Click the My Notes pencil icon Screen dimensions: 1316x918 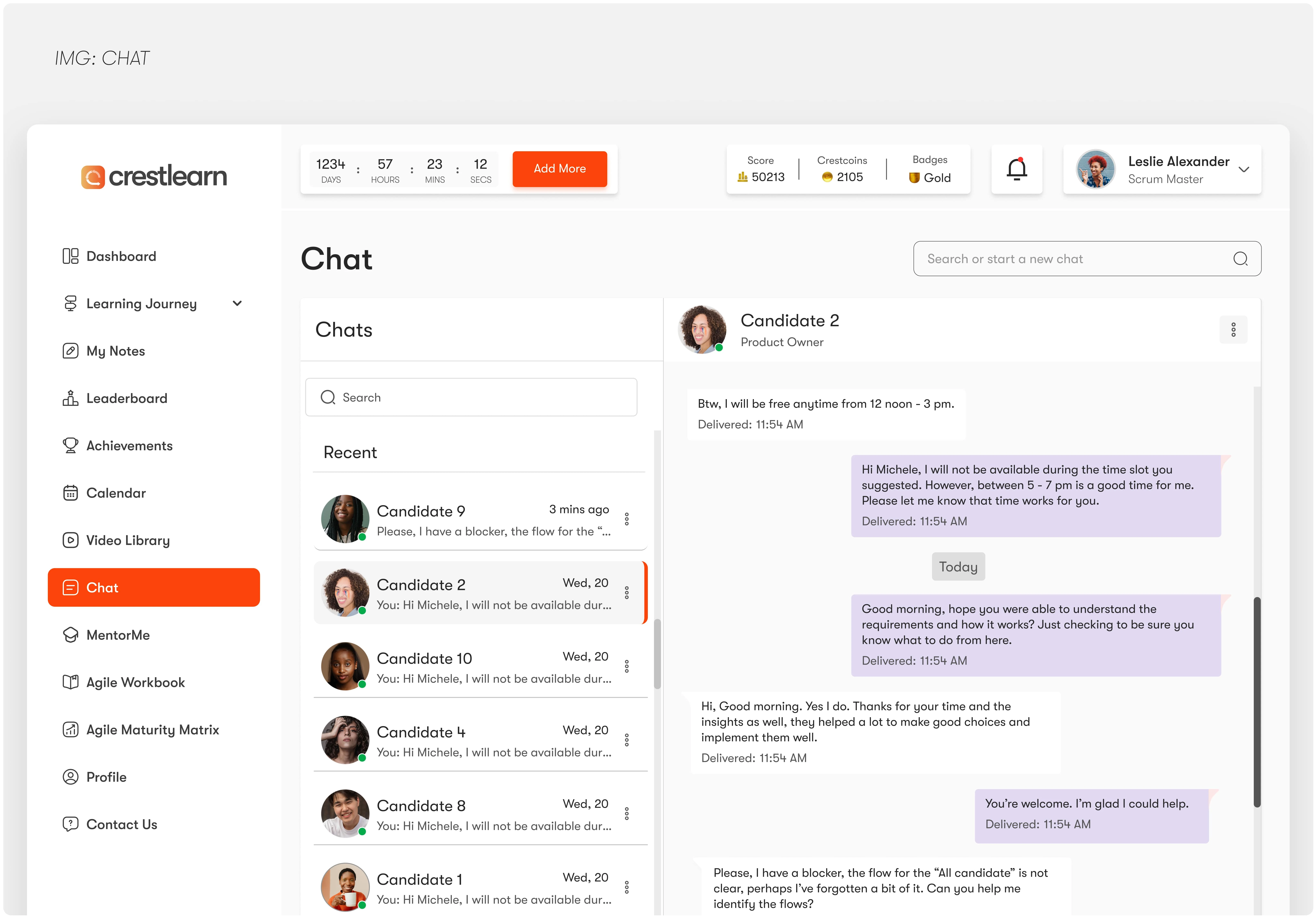click(x=70, y=351)
